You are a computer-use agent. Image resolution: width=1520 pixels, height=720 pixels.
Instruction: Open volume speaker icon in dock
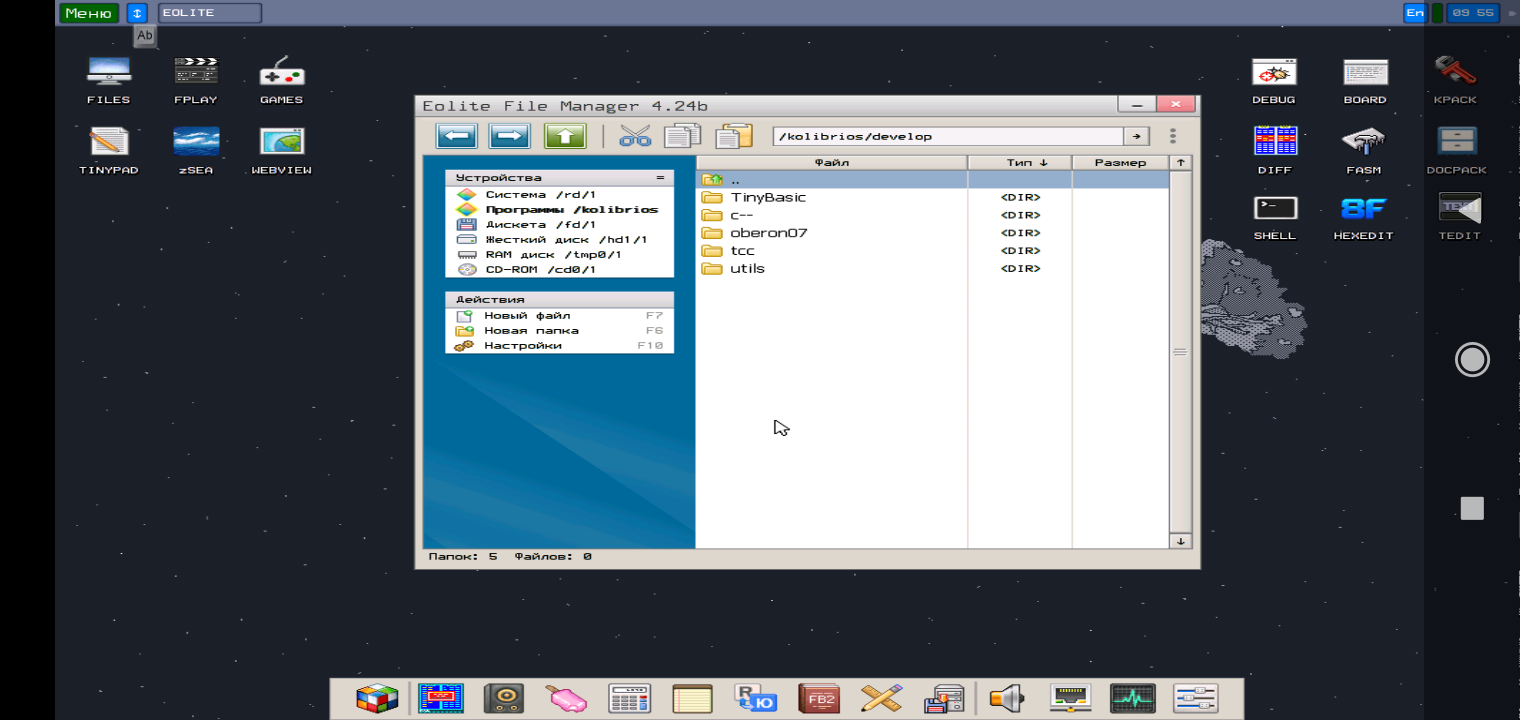(x=1009, y=698)
